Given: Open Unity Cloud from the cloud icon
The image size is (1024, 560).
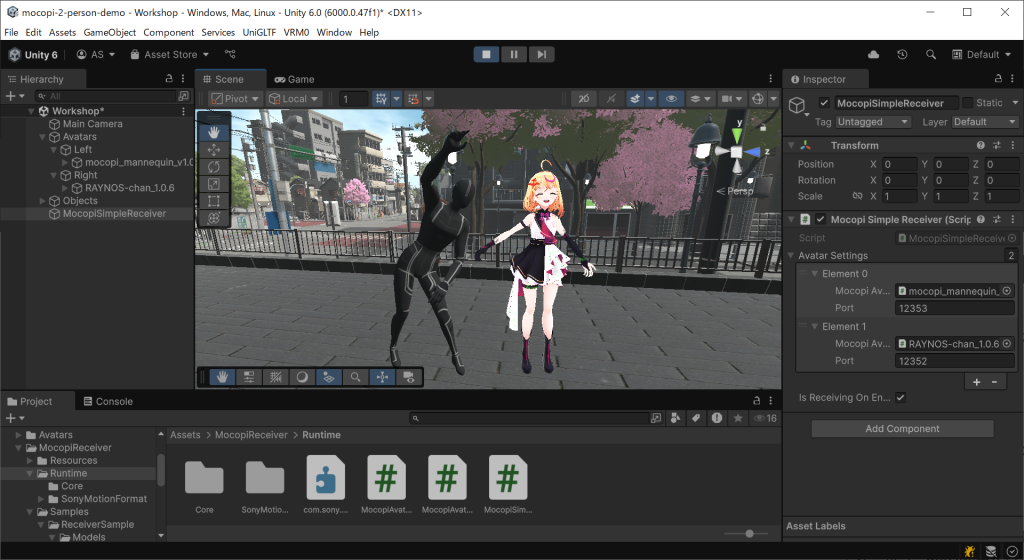Looking at the screenshot, I should point(874,54).
